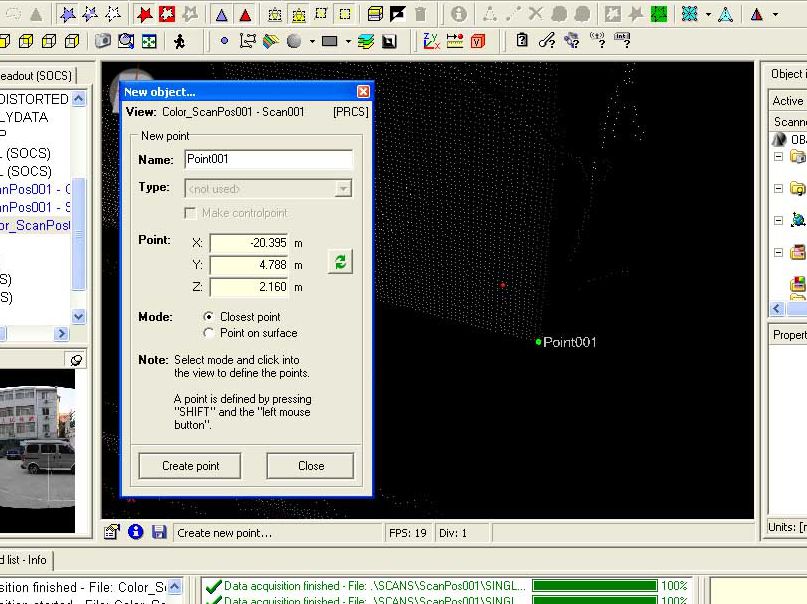The width and height of the screenshot is (807, 604).
Task: Open the dropdown arrow next to the gray rectangle
Action: 348,41
